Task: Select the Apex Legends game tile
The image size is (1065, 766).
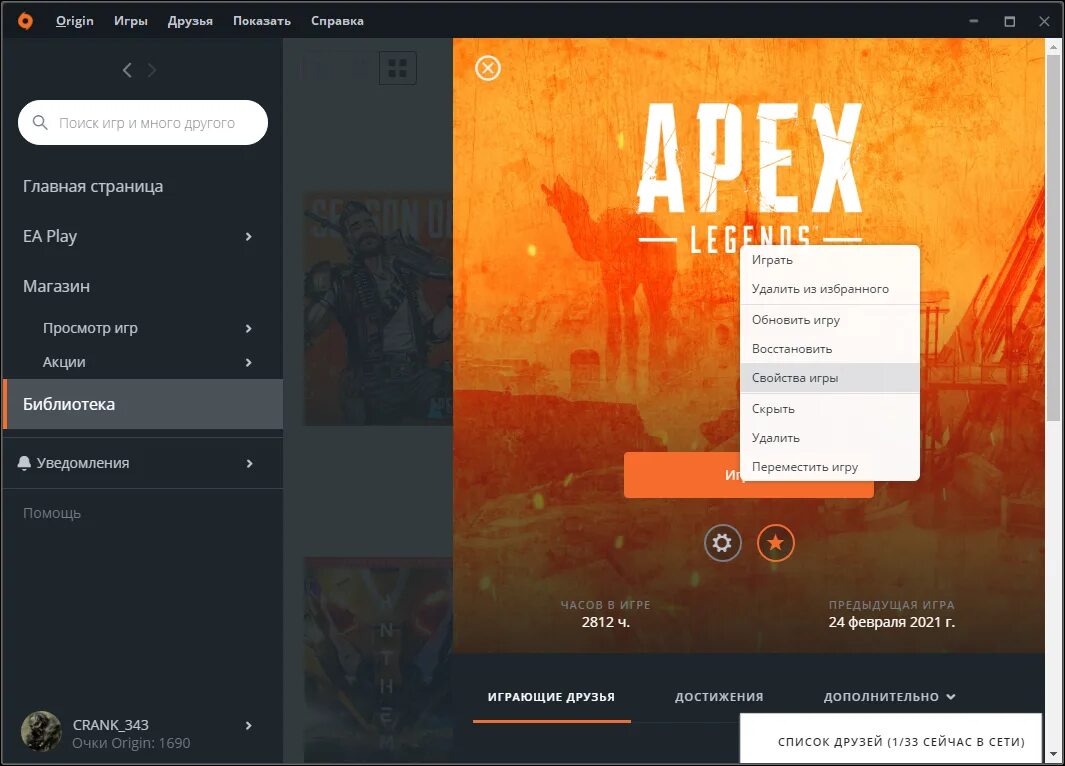Action: [378, 309]
